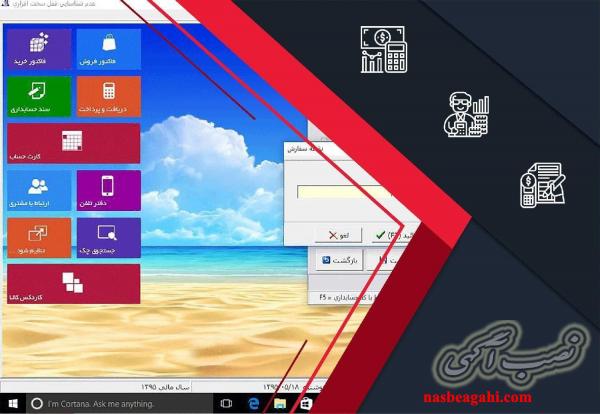Open the accounting document tile (سند حسابداری)
The width and height of the screenshot is (600, 414).
pyautogui.click(x=39, y=97)
